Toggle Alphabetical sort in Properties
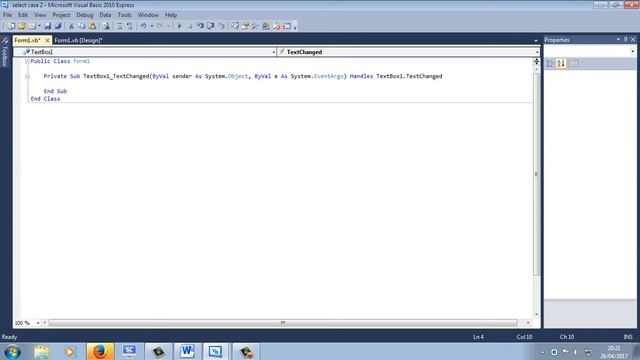 561,64
